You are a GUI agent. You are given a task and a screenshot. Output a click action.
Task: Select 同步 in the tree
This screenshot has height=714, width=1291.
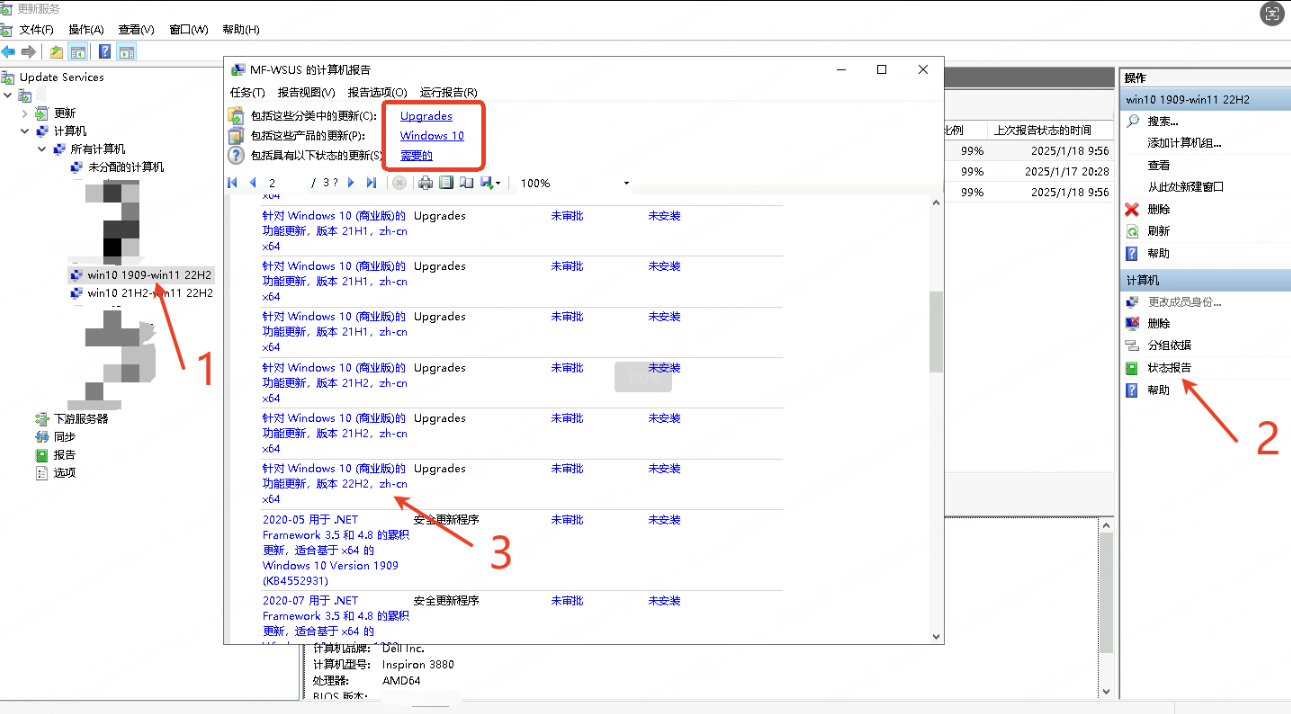65,437
